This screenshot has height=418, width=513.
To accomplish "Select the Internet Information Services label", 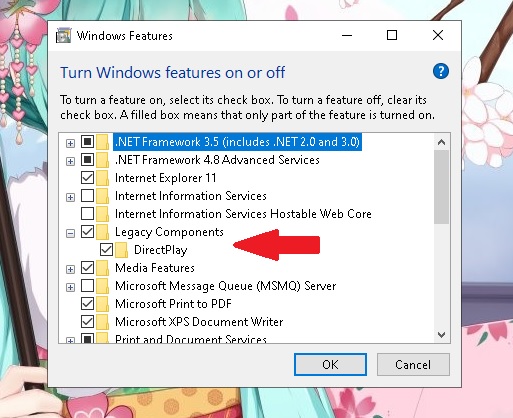I will 191,196.
